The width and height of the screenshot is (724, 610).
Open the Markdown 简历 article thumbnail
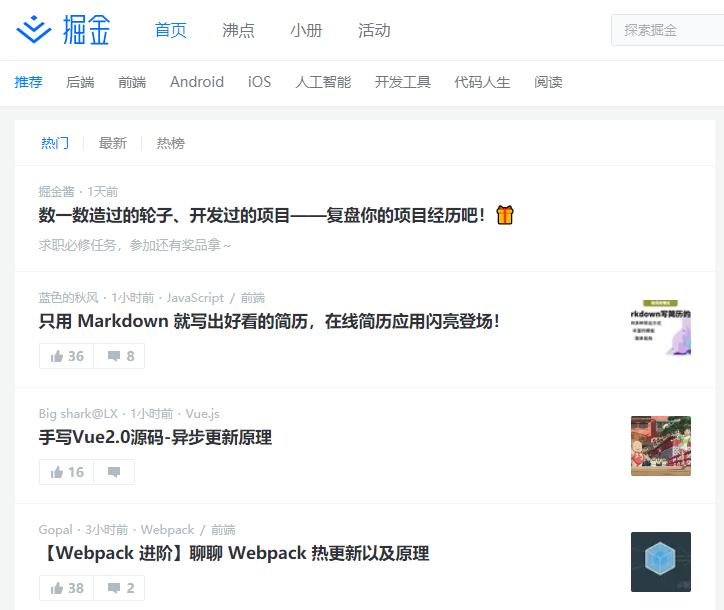[x=661, y=327]
